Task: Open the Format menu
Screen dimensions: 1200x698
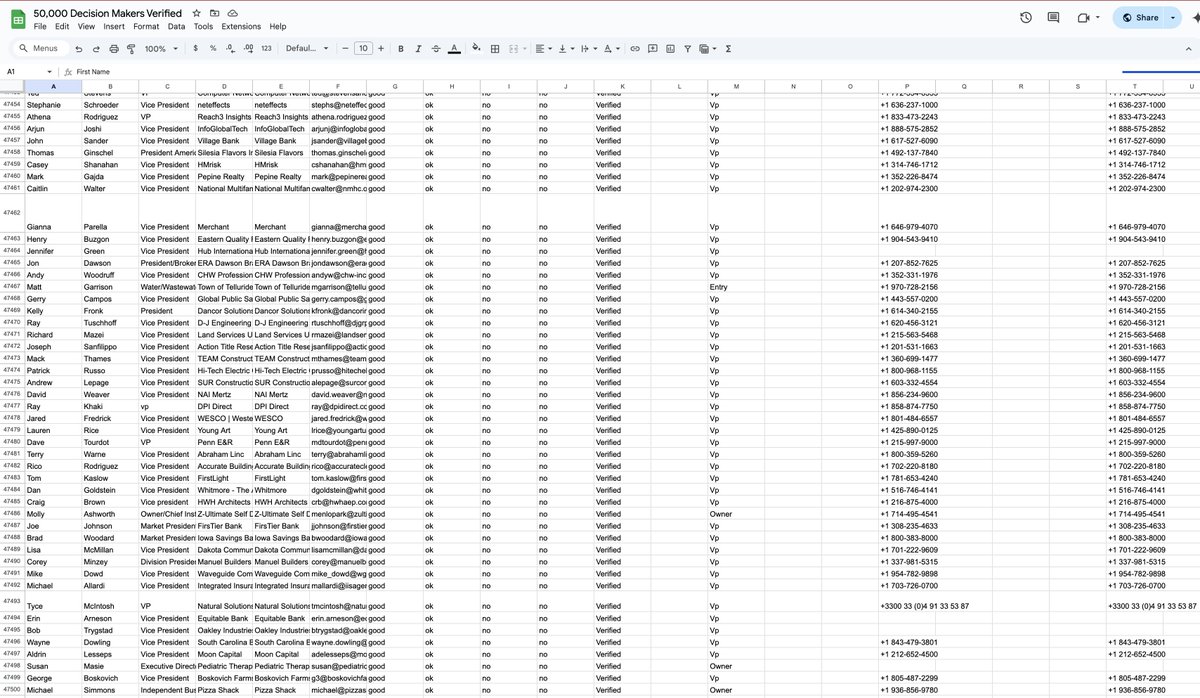Action: [x=146, y=26]
